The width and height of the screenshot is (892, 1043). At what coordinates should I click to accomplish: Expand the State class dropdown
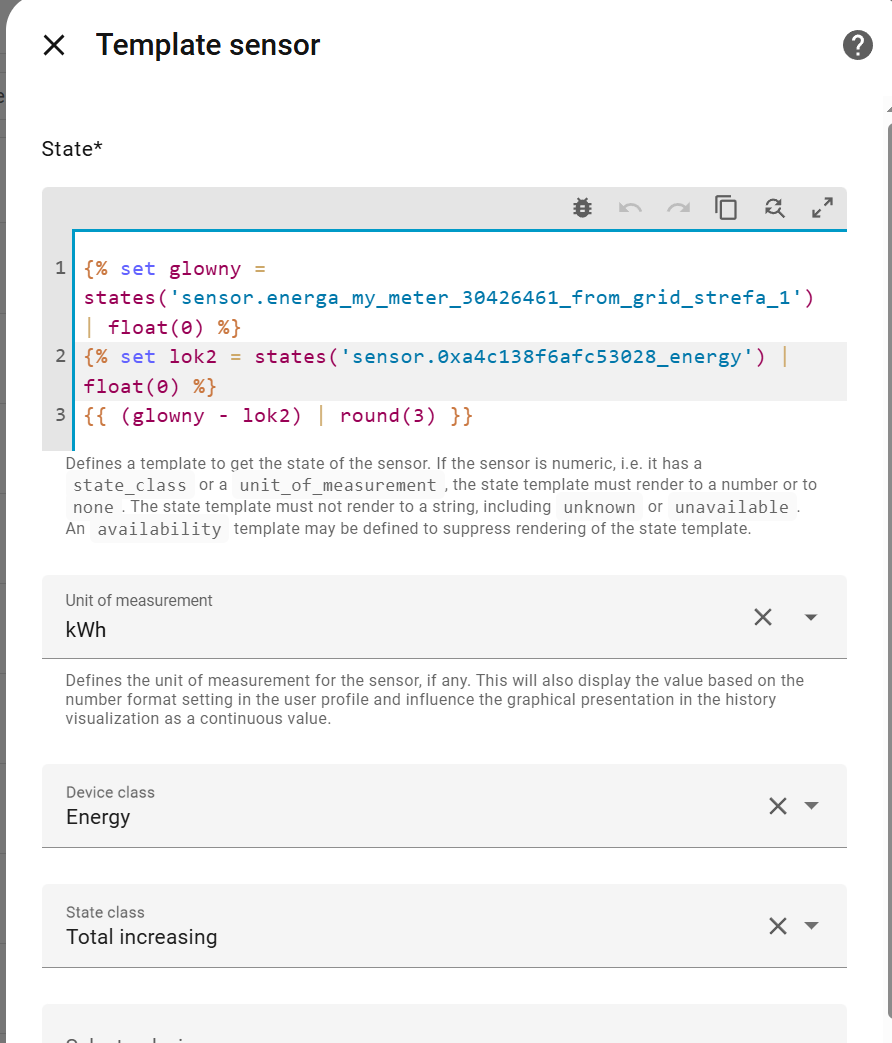point(811,926)
